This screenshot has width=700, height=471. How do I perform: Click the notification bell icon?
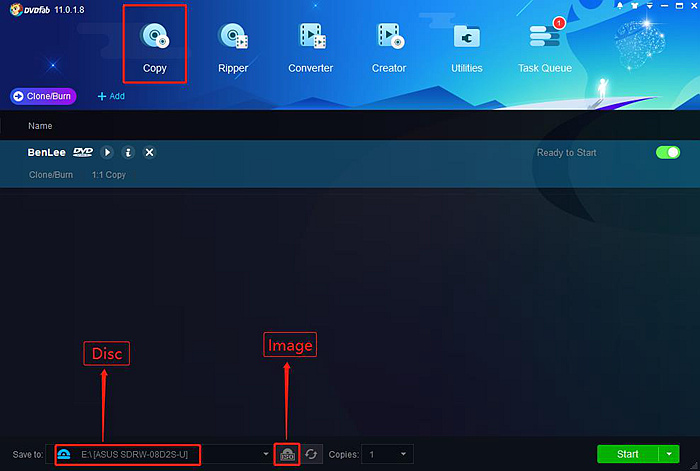[x=620, y=6]
